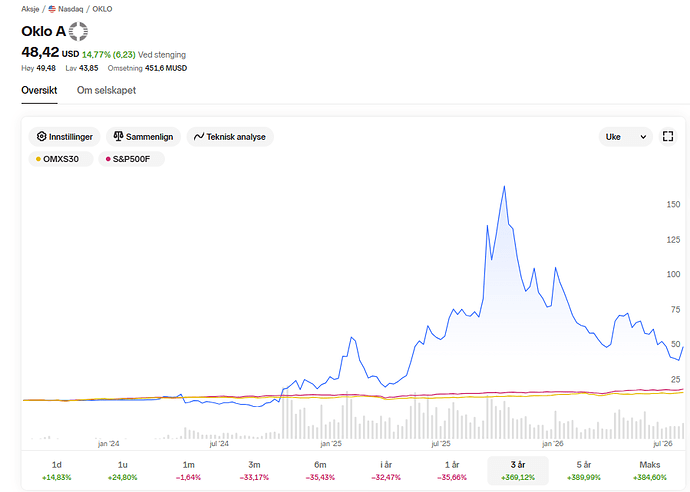Select the 6m time range
Screen dimensions: 690x492
[x=320, y=470]
